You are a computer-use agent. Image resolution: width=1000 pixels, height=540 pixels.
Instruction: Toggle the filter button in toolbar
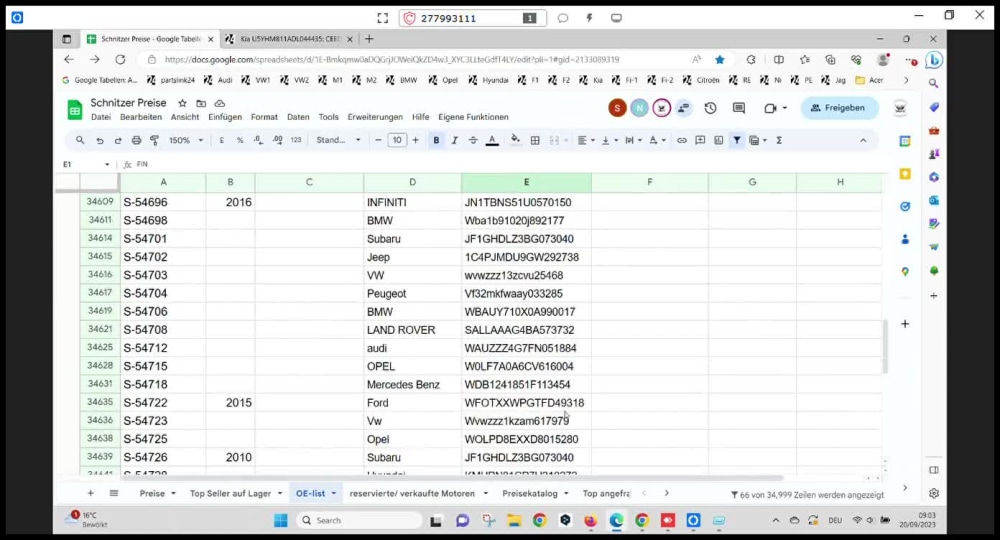click(737, 140)
